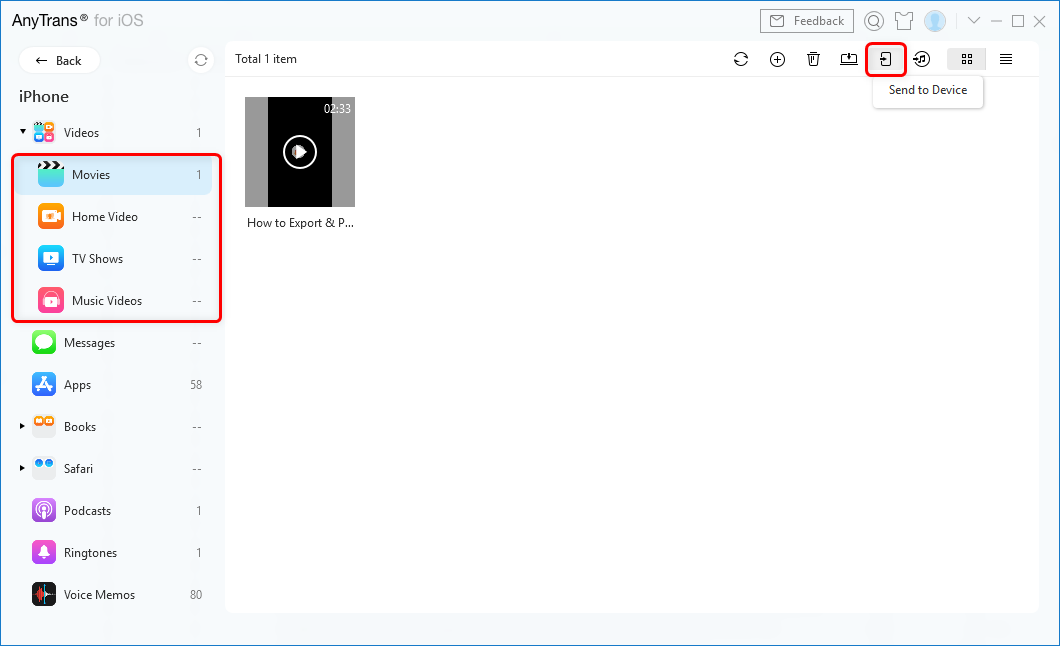Open the Voice Memos category
The height and width of the screenshot is (646, 1060).
coord(99,595)
